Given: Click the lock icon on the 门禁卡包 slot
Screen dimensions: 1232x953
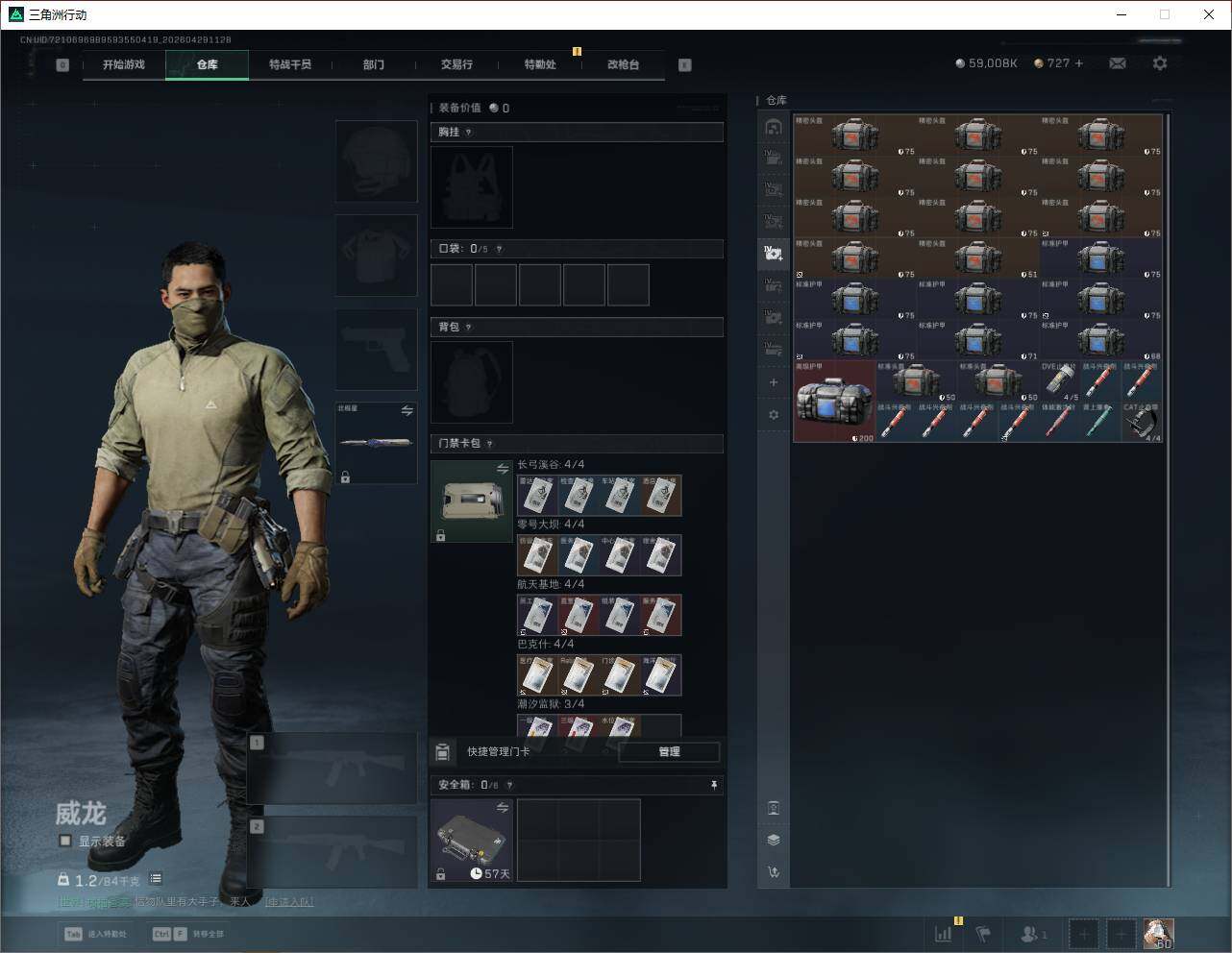Looking at the screenshot, I should 440,535.
